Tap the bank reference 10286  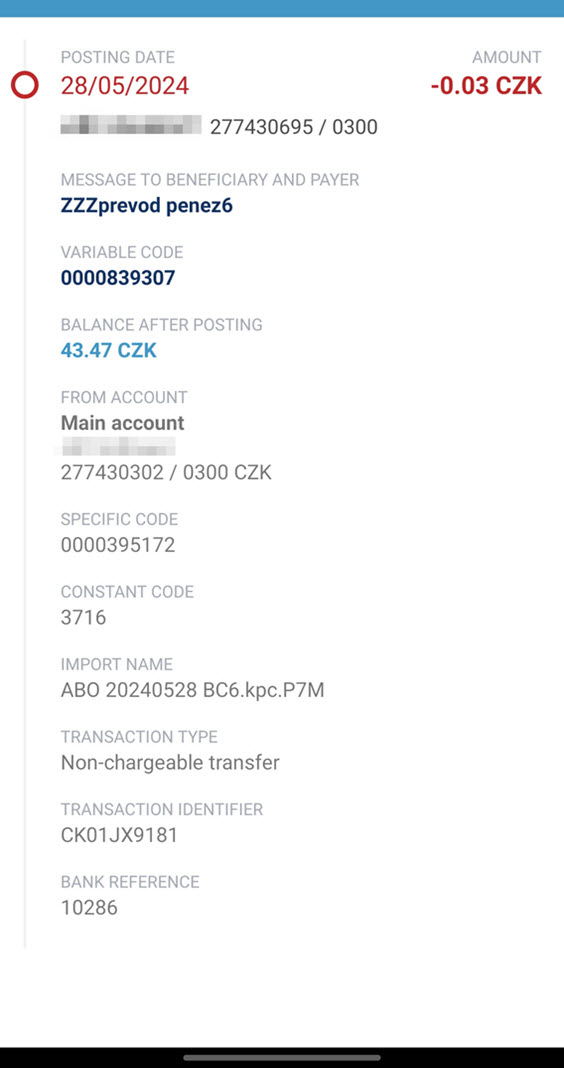pos(89,907)
